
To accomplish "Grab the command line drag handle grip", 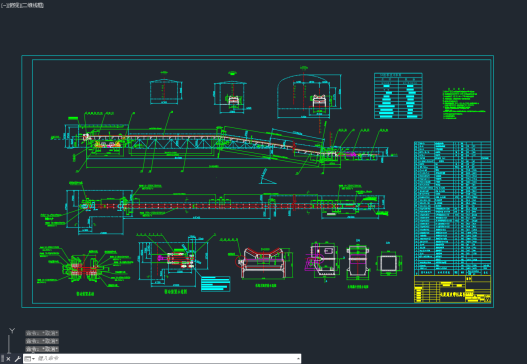I will click(2, 359).
